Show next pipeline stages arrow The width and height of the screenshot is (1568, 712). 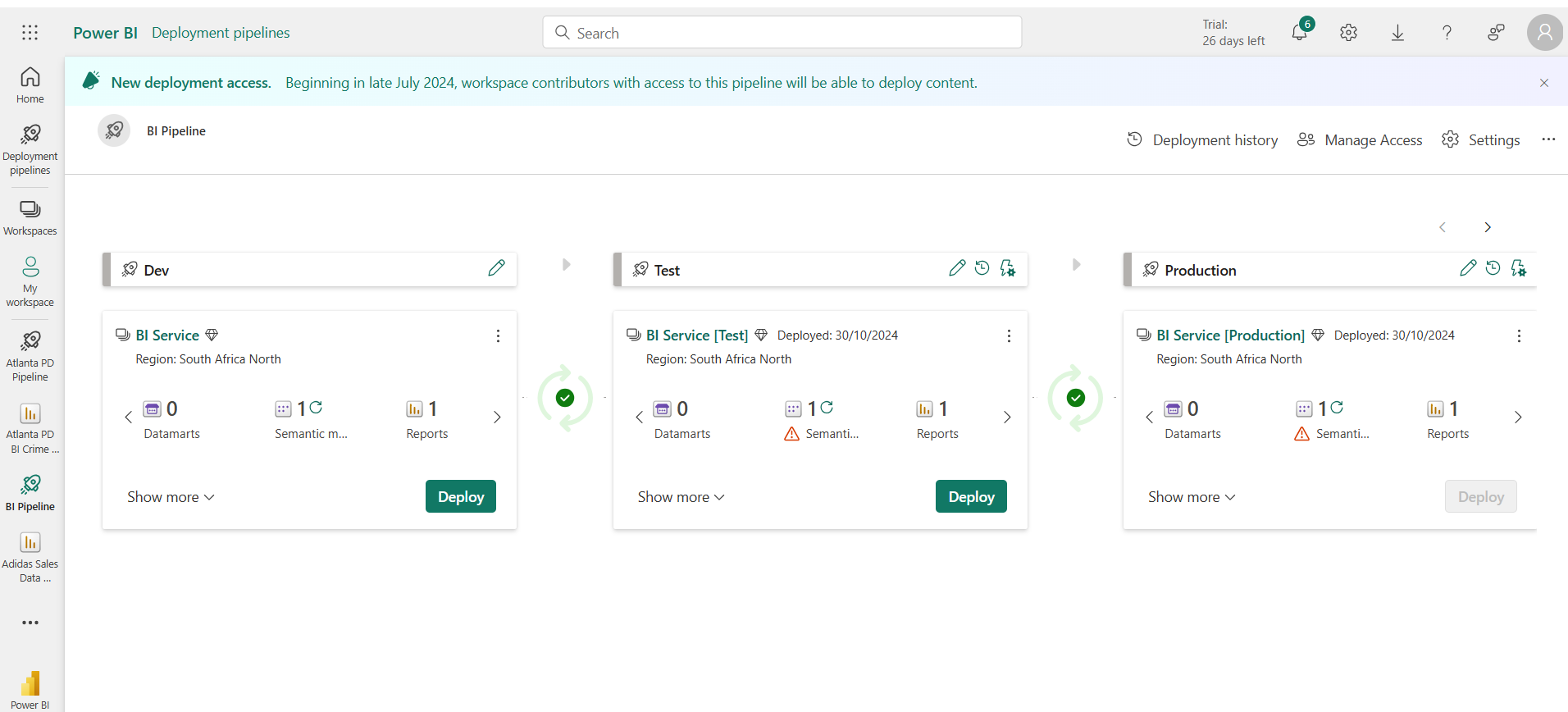coord(1488,227)
